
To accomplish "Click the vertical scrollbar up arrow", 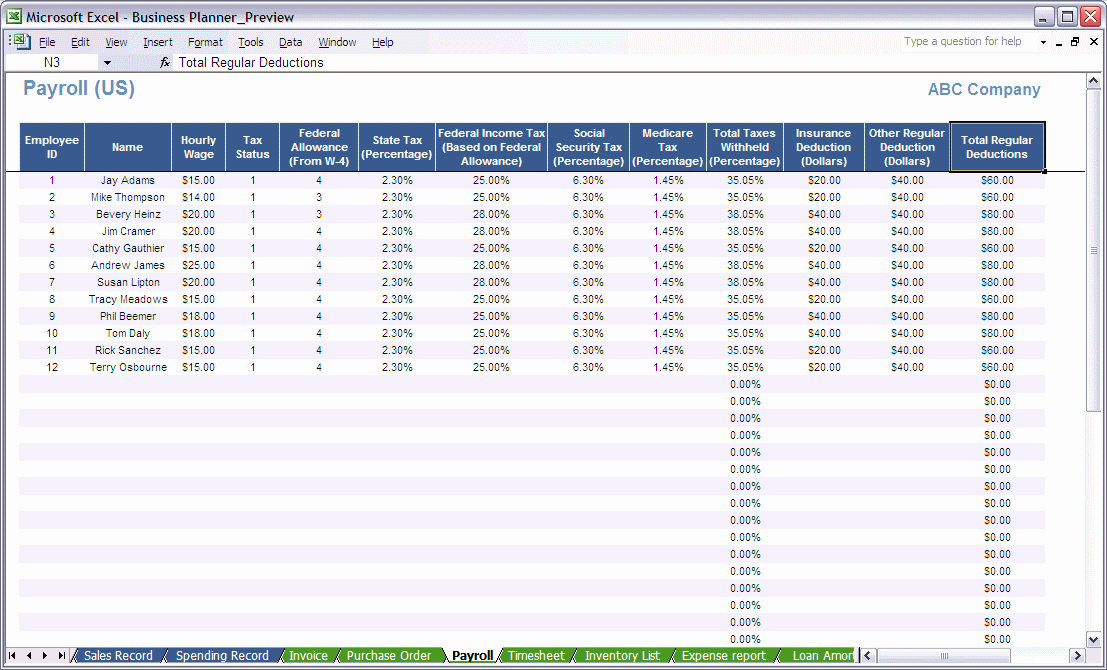I will tap(1093, 80).
